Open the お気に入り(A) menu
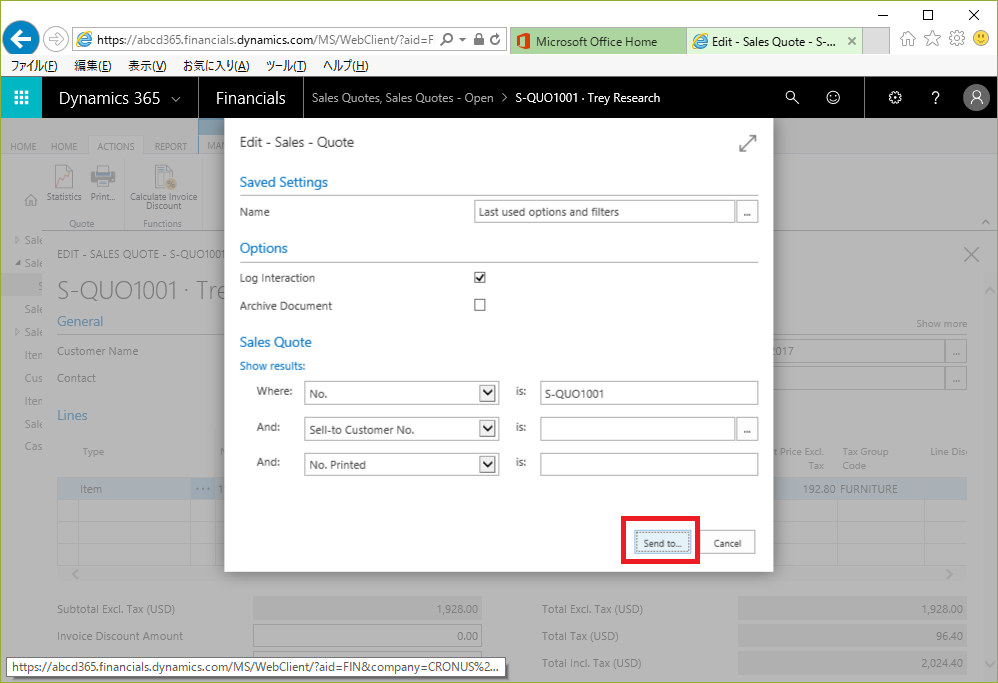The height and width of the screenshot is (683, 998). point(216,66)
